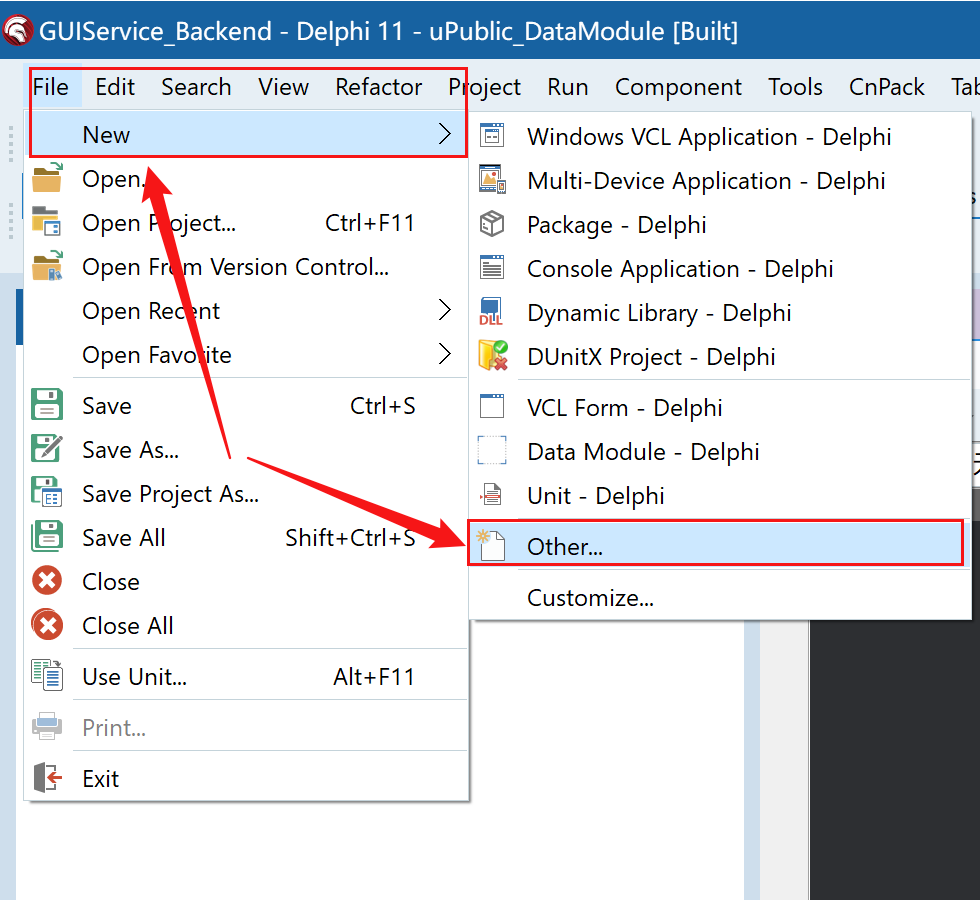
Task: Open the Project menu
Action: (484, 87)
